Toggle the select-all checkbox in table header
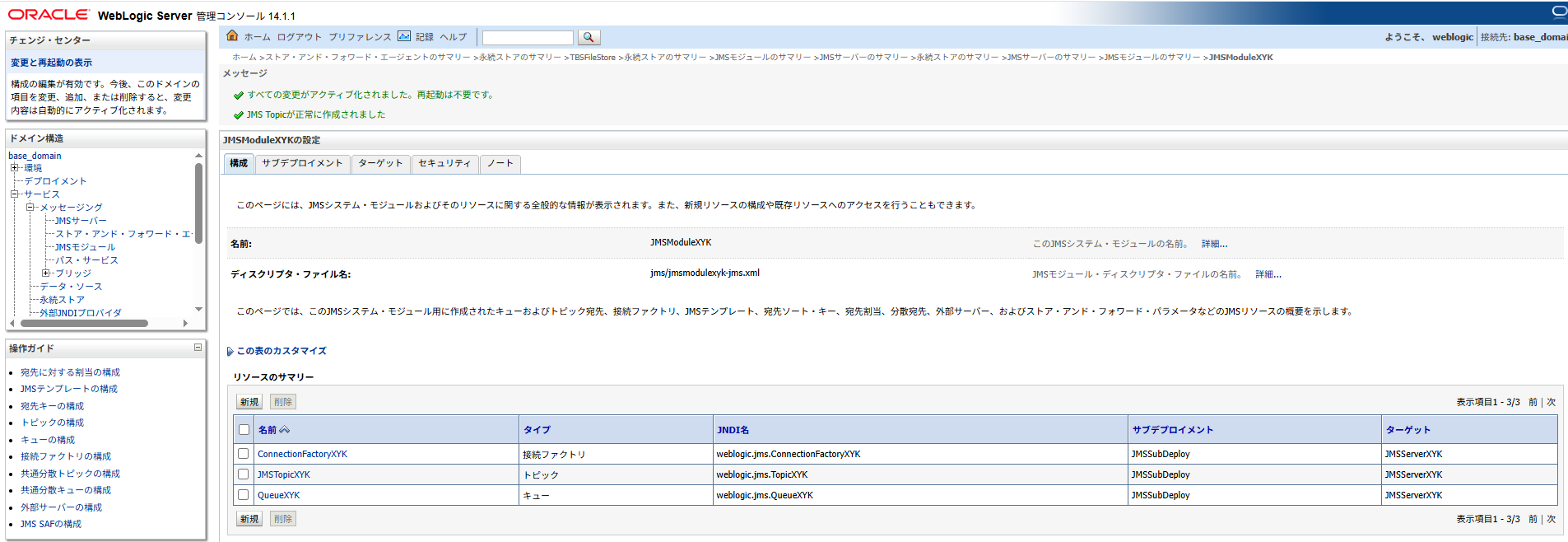 pyautogui.click(x=244, y=429)
